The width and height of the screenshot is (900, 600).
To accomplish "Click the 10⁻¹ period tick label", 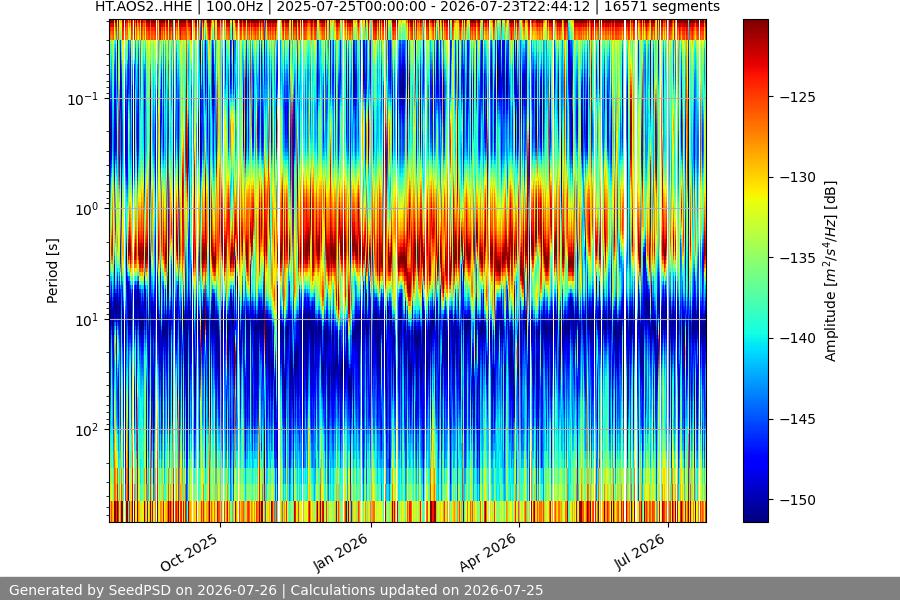I will point(83,99).
